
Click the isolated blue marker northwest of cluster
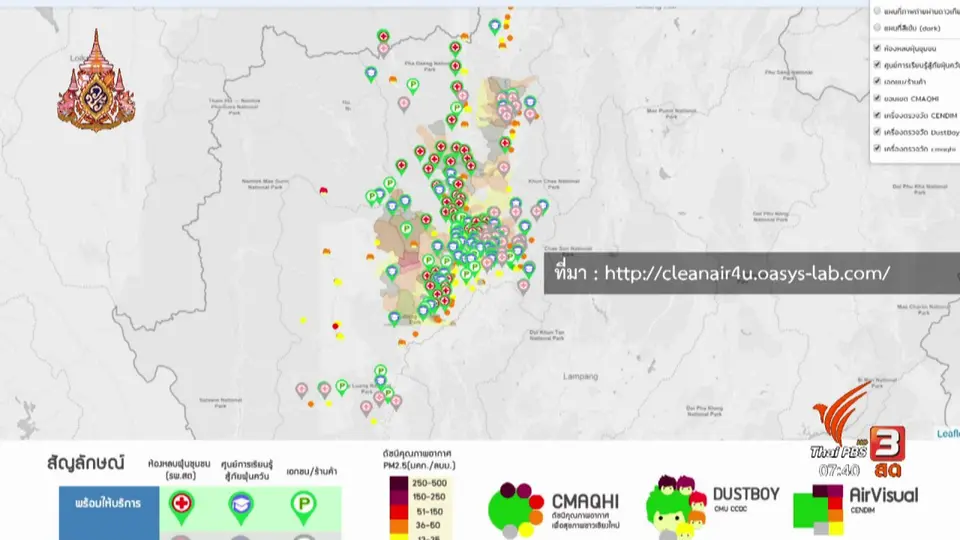pyautogui.click(x=370, y=74)
